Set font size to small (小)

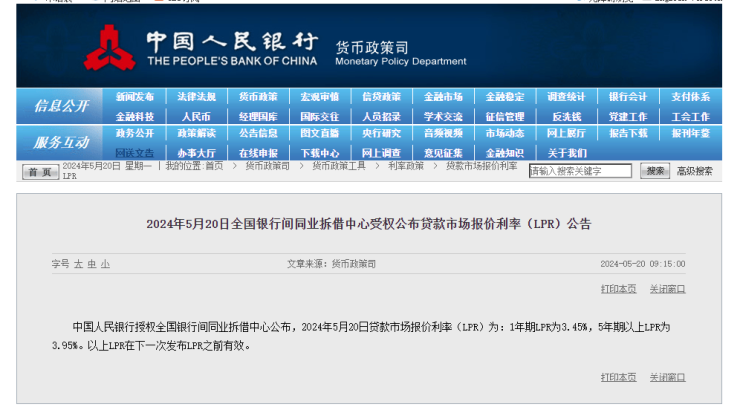click(104, 264)
